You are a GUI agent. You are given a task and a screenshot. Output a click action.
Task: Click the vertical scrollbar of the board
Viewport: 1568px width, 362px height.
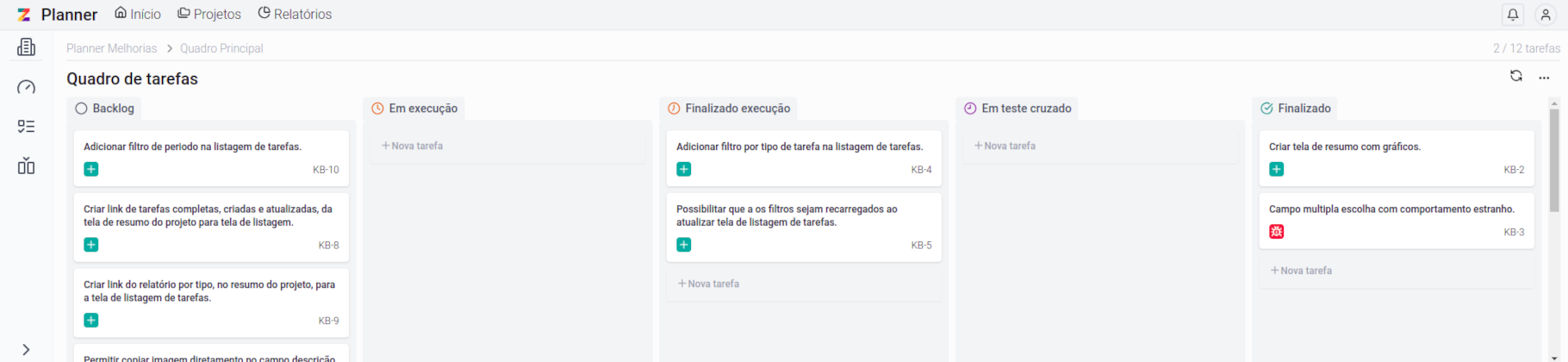(1554, 159)
